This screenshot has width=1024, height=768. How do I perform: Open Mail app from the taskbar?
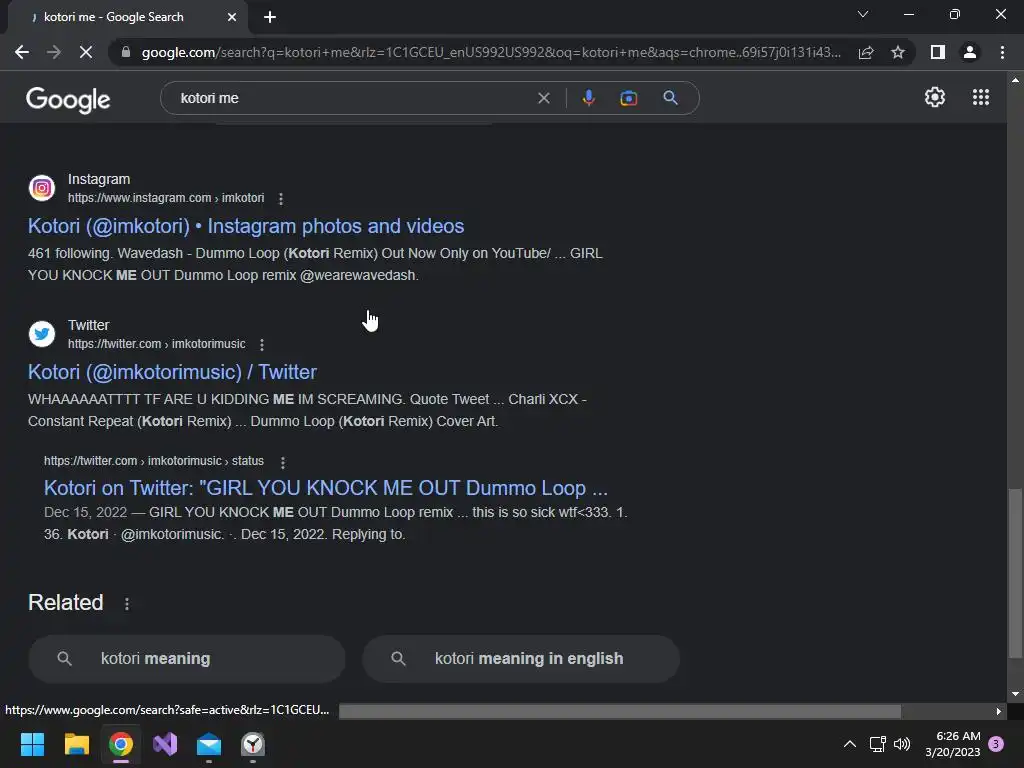pos(209,744)
